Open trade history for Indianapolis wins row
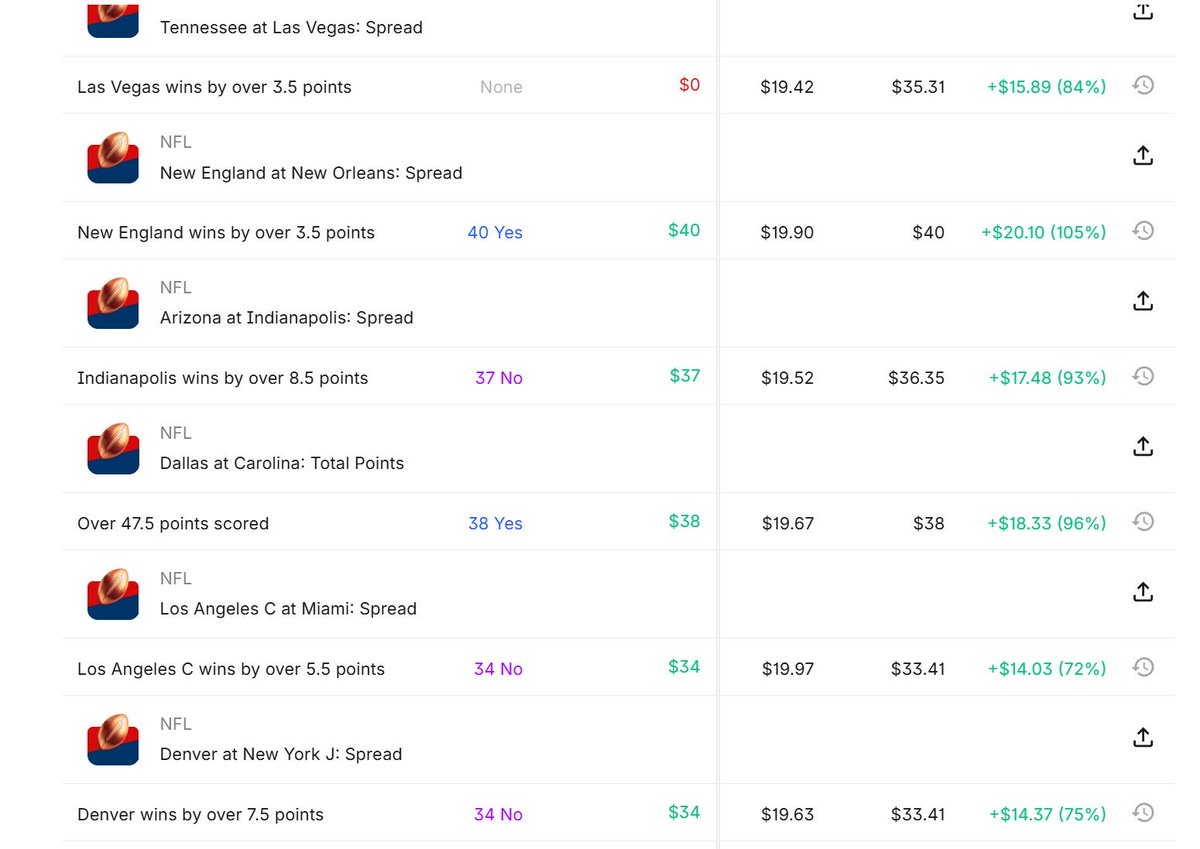Viewport: 1200px width, 849px height. click(1142, 376)
